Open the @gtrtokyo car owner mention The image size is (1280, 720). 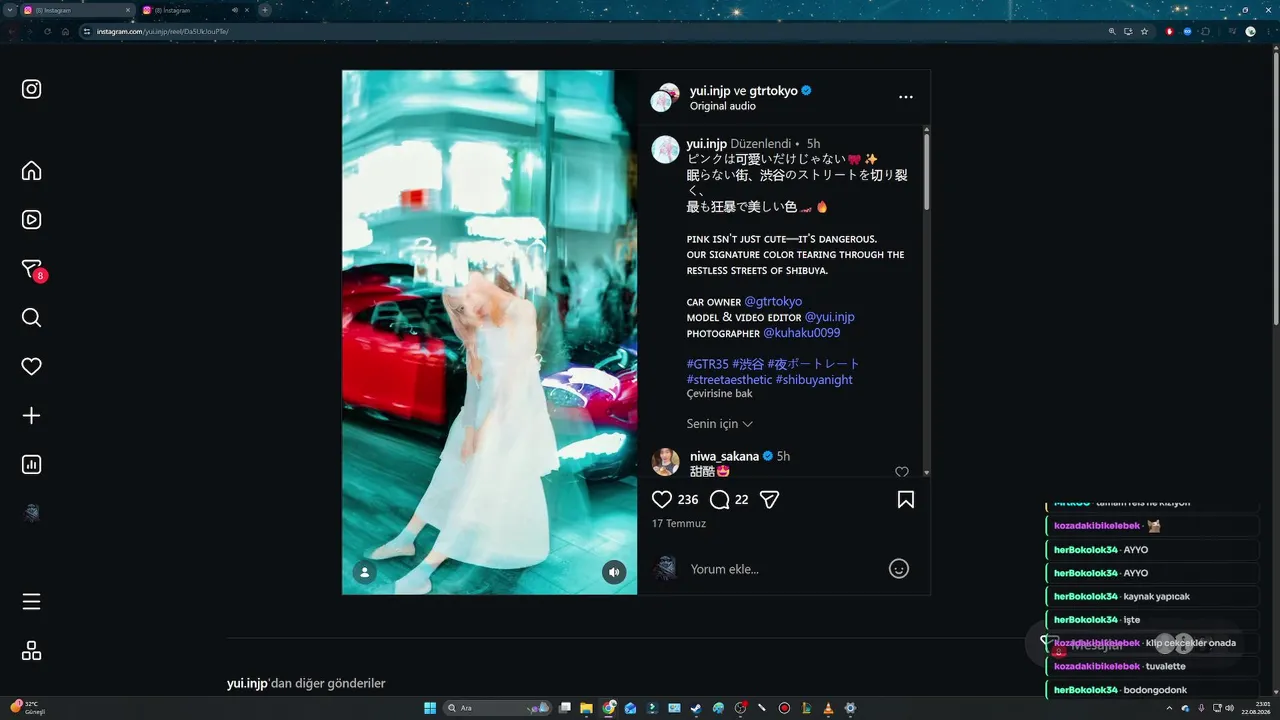coord(773,301)
